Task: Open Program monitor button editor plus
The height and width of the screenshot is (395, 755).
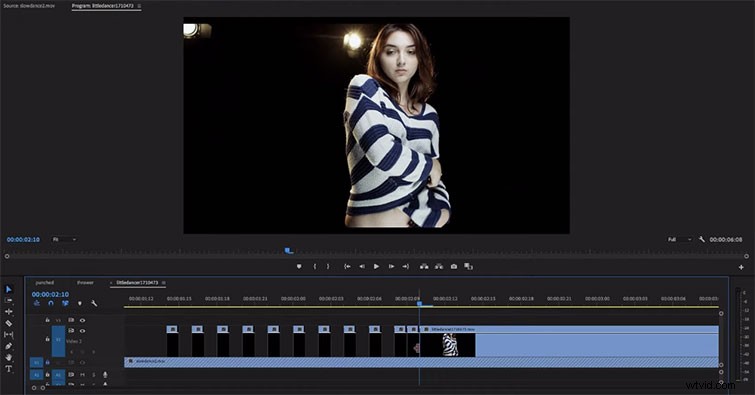Action: click(741, 267)
